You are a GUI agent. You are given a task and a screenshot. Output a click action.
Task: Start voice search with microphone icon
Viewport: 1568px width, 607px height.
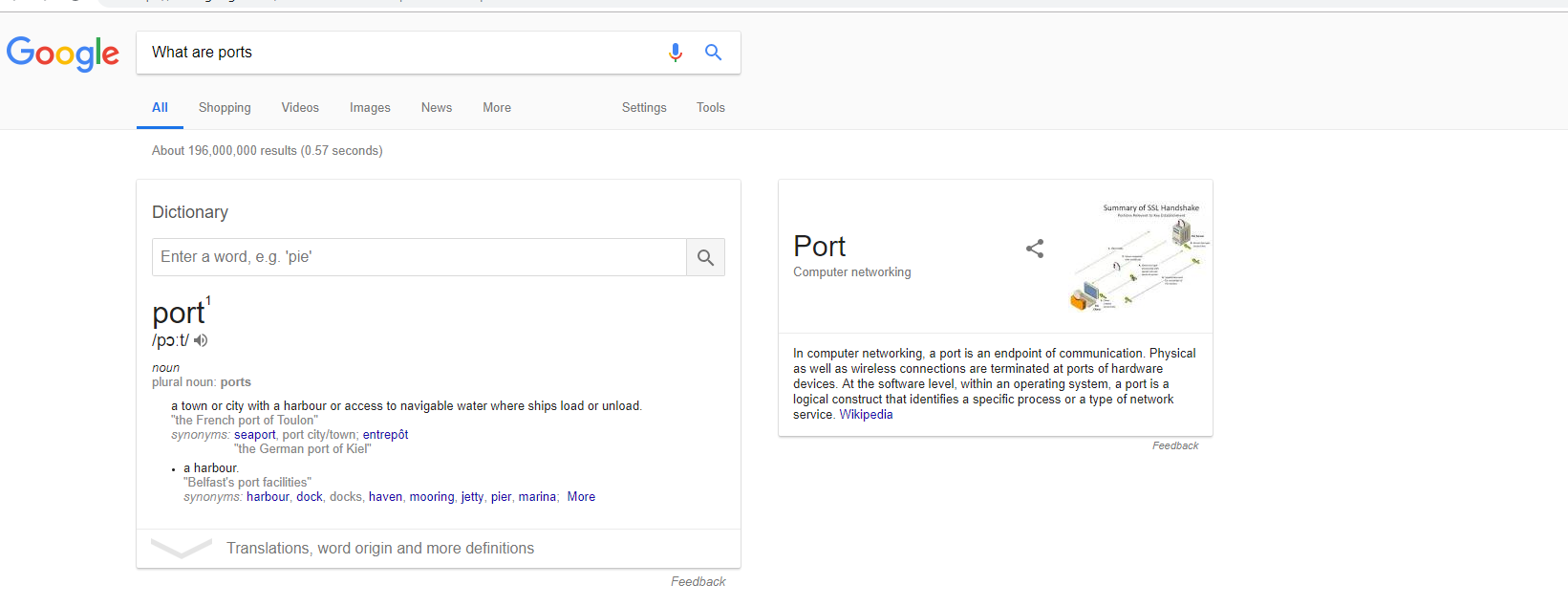click(x=676, y=53)
